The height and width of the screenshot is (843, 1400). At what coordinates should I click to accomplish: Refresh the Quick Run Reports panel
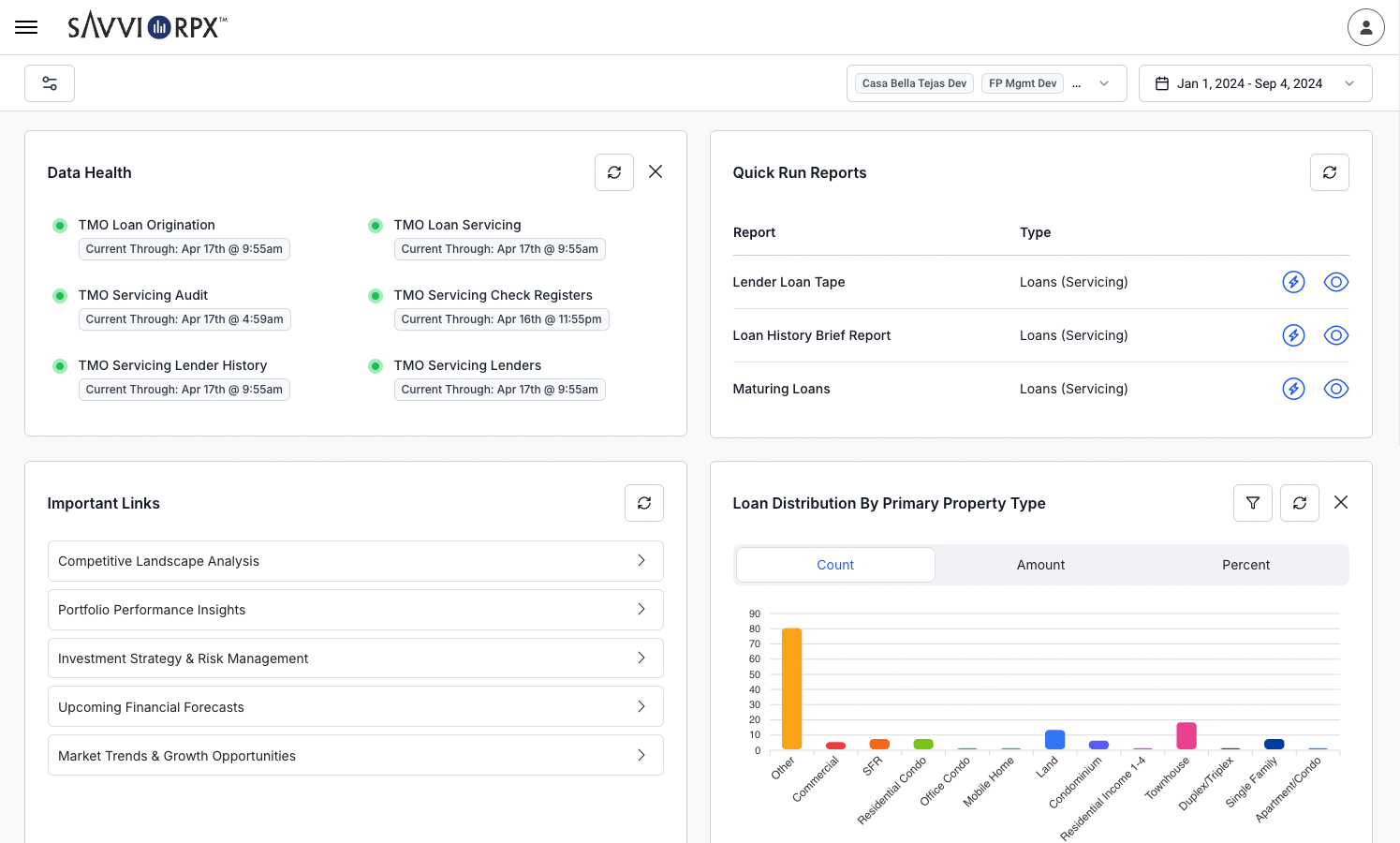[x=1329, y=172]
